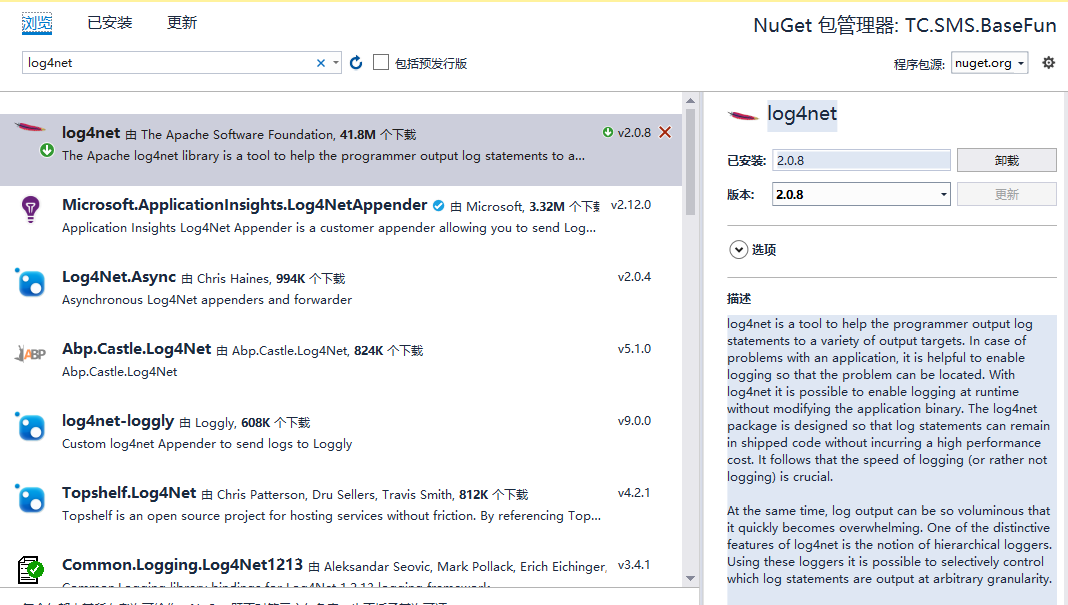Click the v9.0.0 version of log4net-loggly
This screenshot has height=605, width=1068.
[634, 421]
